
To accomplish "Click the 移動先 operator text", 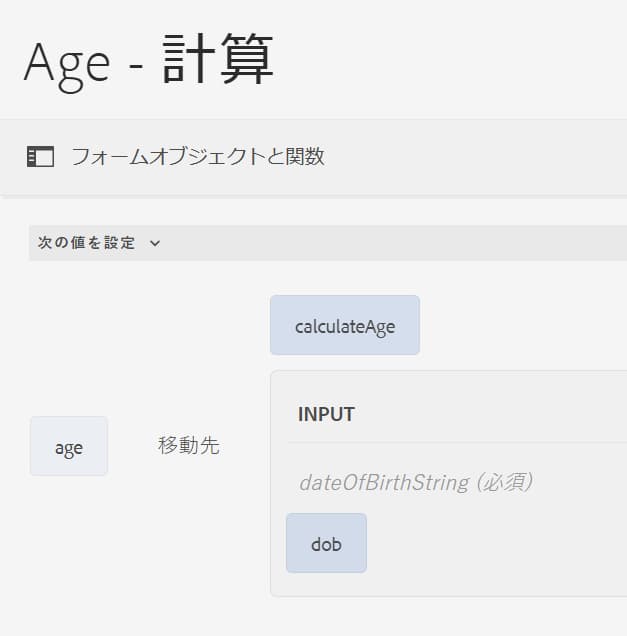I will click(x=188, y=446).
